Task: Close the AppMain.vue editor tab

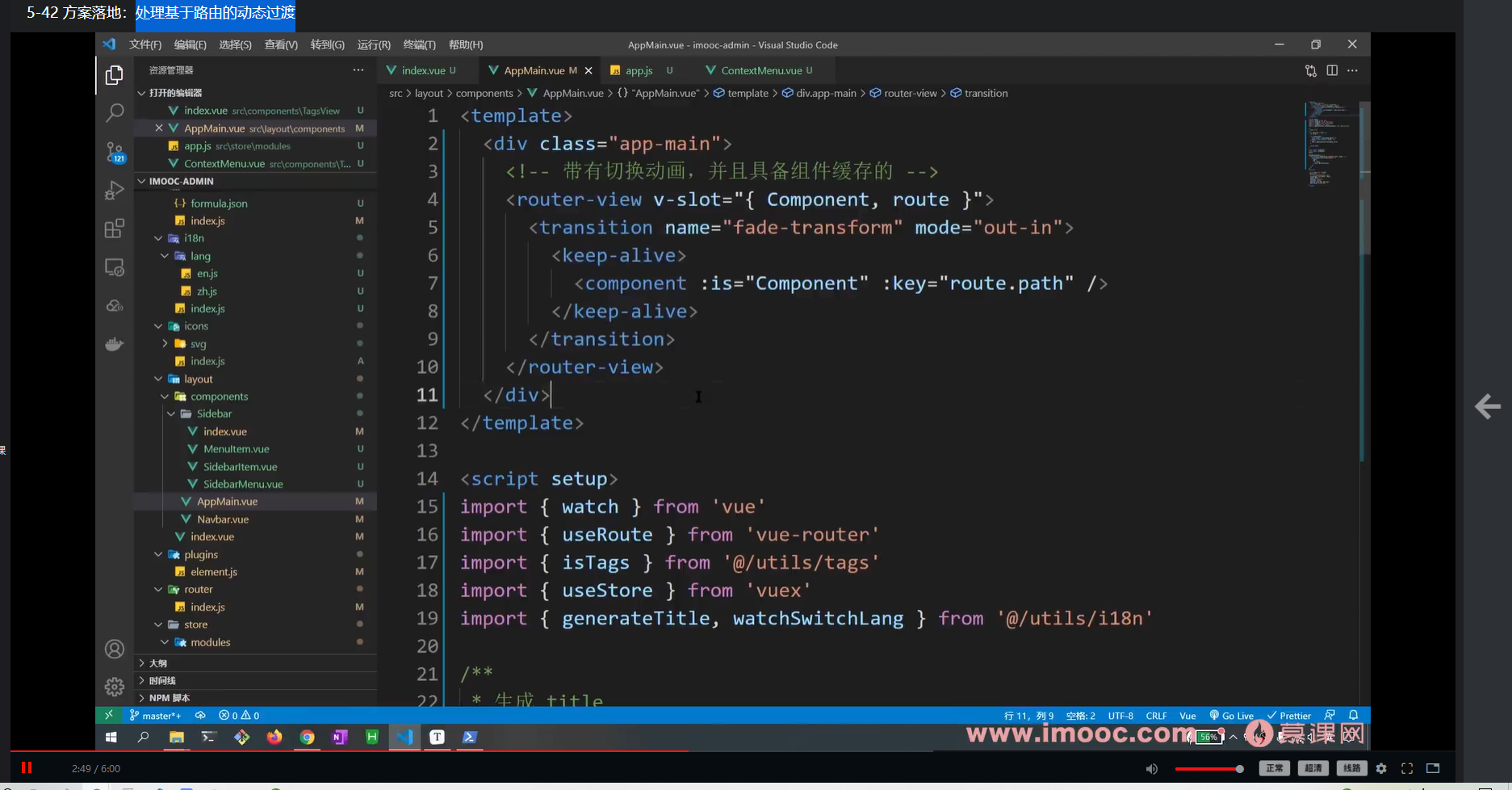Action: (x=588, y=71)
